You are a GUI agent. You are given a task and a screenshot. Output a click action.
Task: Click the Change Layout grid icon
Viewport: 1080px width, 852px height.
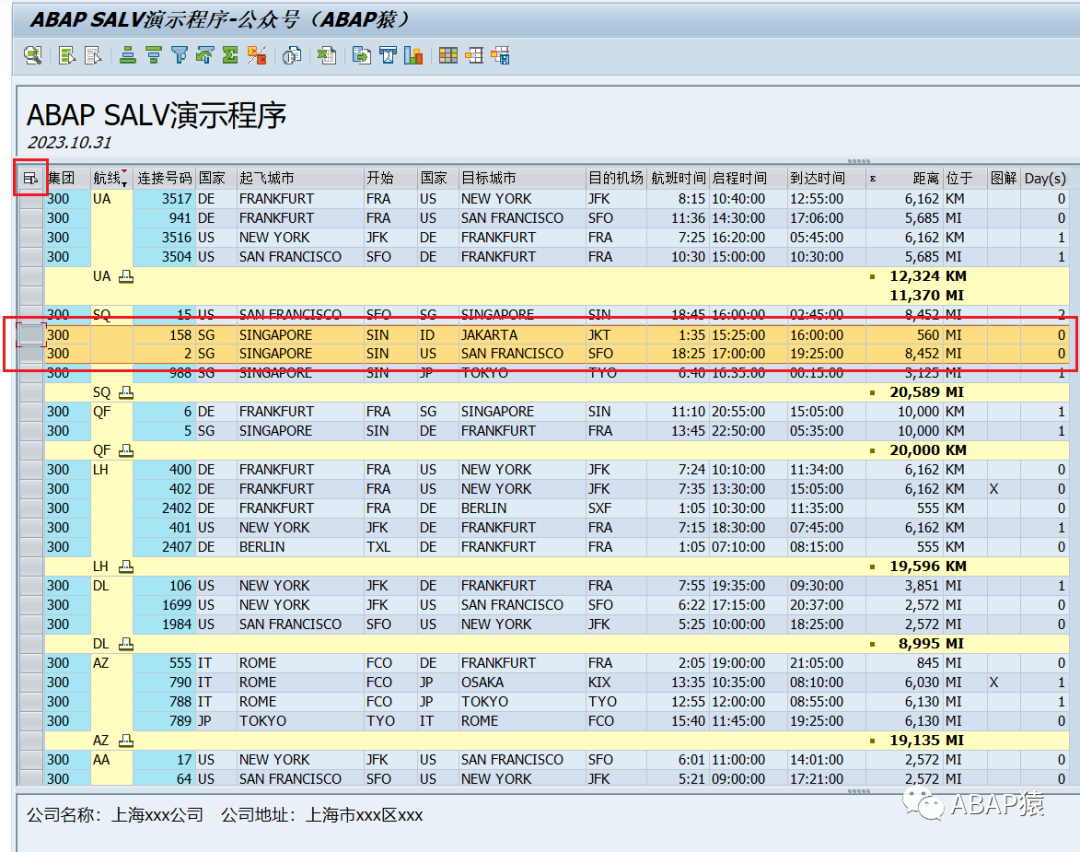[x=448, y=56]
